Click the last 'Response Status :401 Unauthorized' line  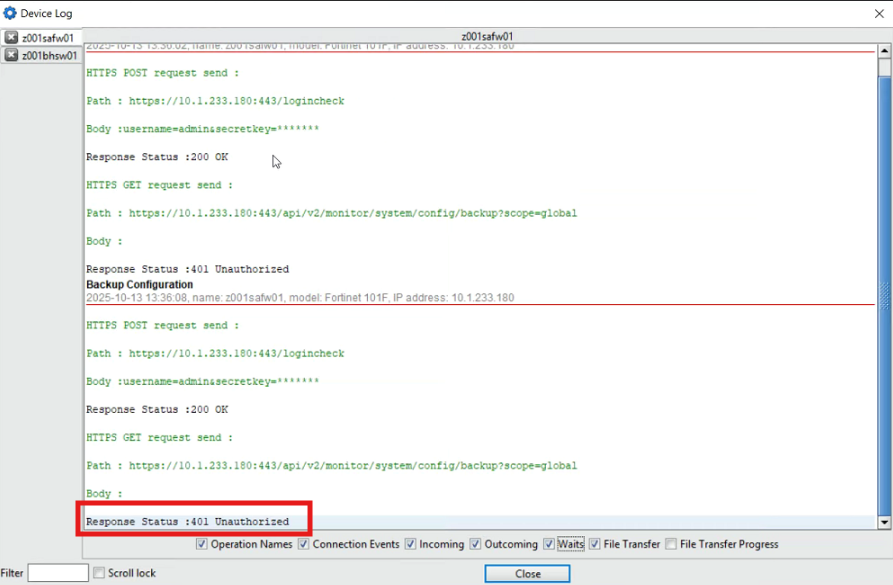[187, 521]
